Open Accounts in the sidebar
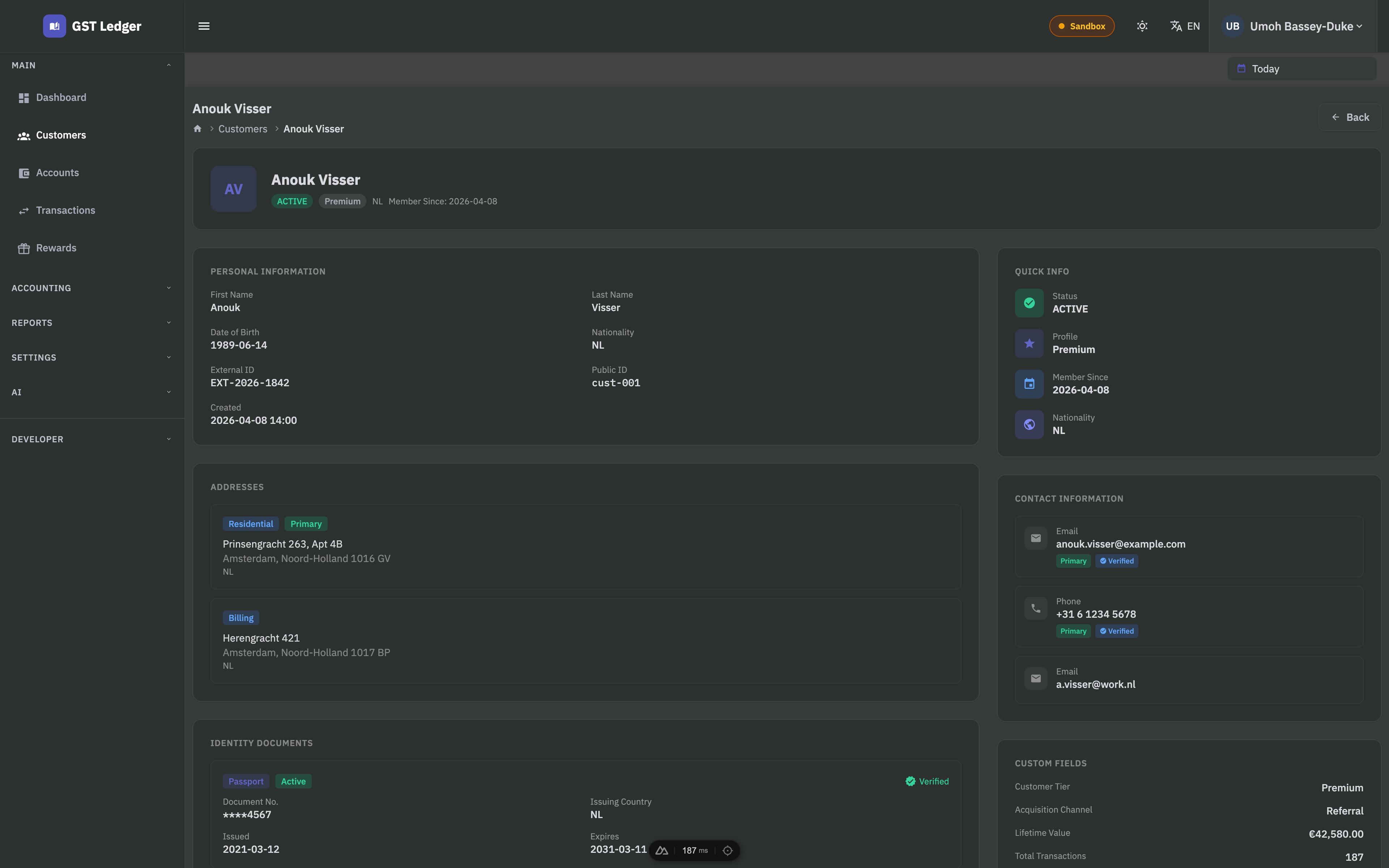 58,173
